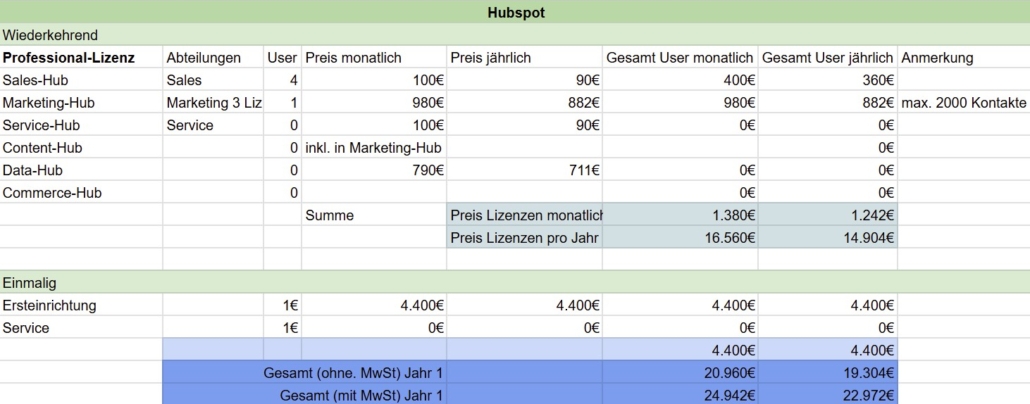Click the Commerce-Hub row label
Screen dimensions: 1030x404
point(52,193)
